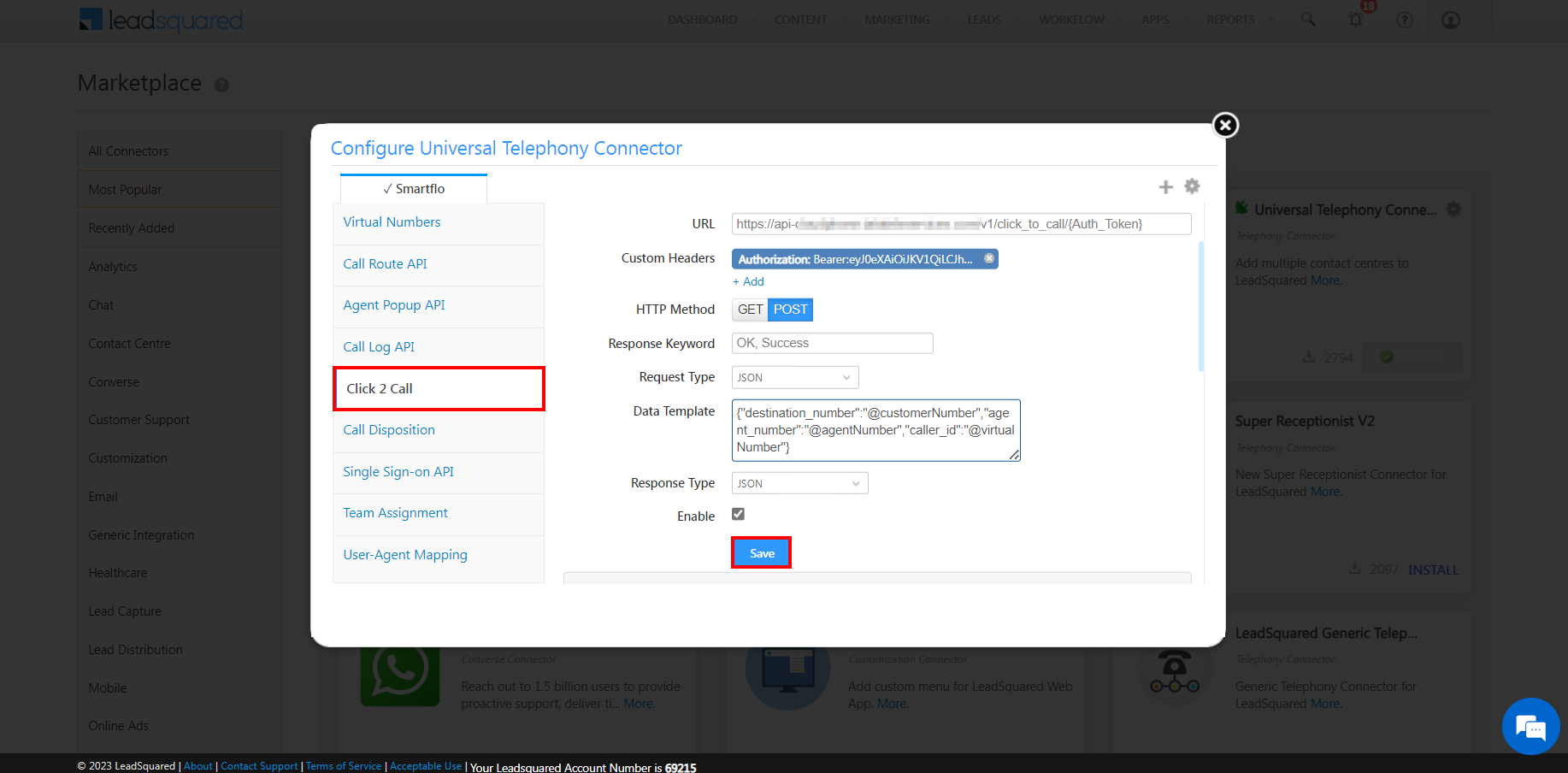Screen dimensions: 1568x773
Task: Toggle the Enable checkbox
Action: (x=738, y=514)
